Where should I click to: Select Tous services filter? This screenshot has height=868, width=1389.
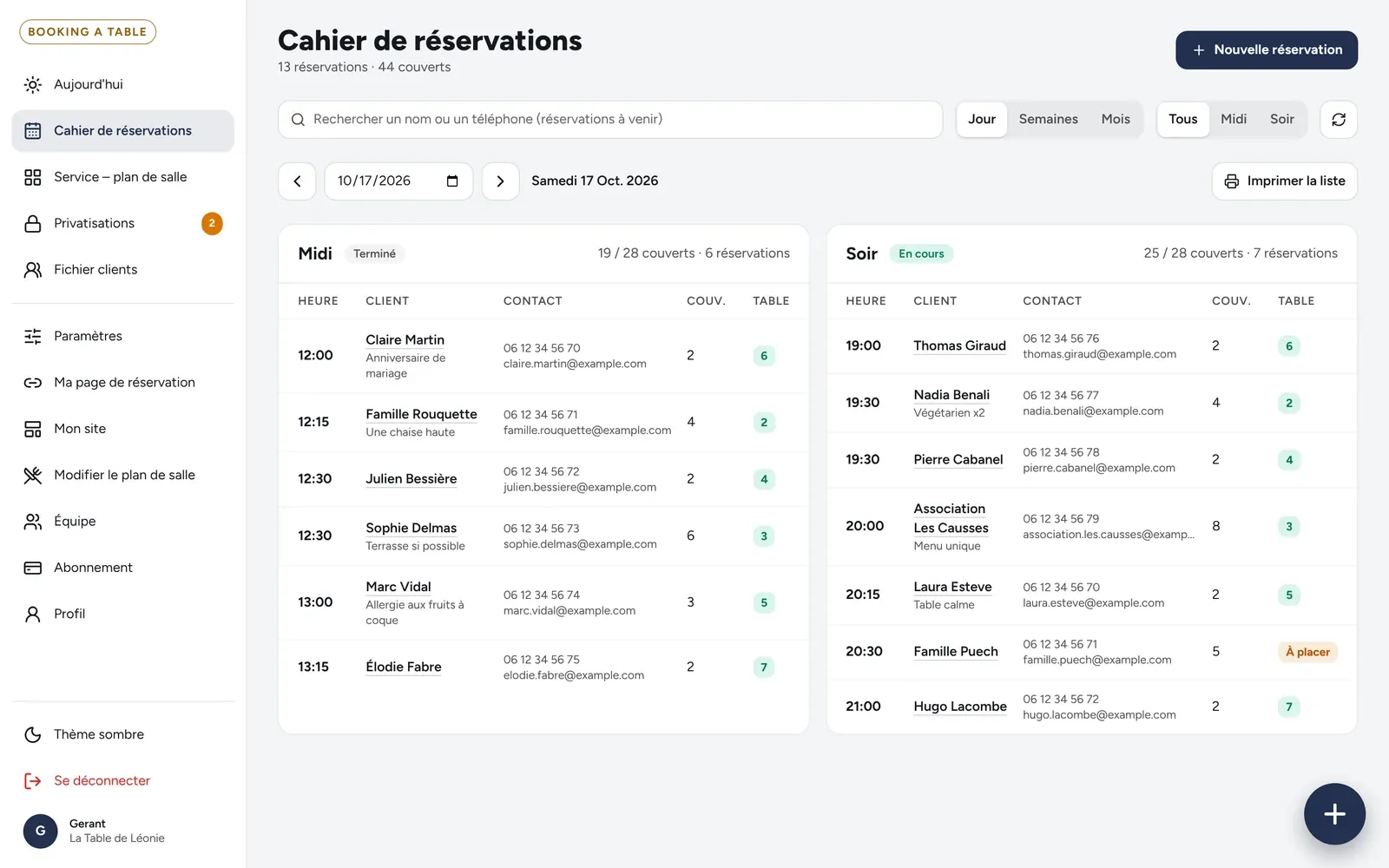tap(1182, 120)
